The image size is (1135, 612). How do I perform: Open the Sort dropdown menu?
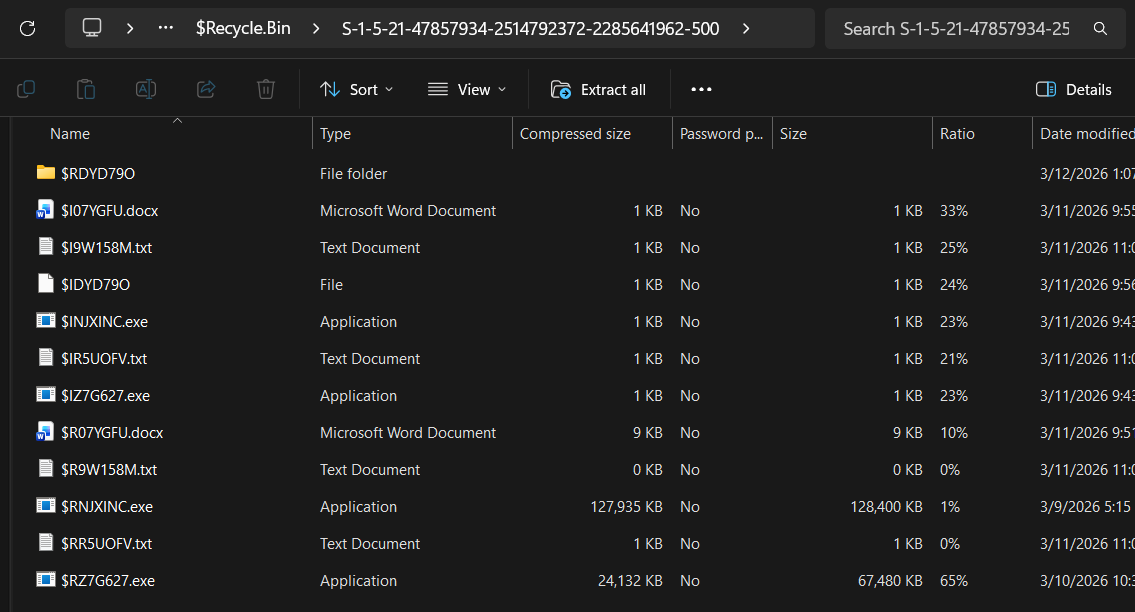click(x=357, y=90)
